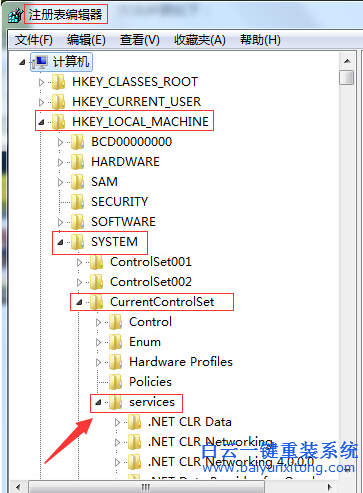Screen dimensions: 363x493
Task: Click the services folder icon
Action: tap(116, 403)
